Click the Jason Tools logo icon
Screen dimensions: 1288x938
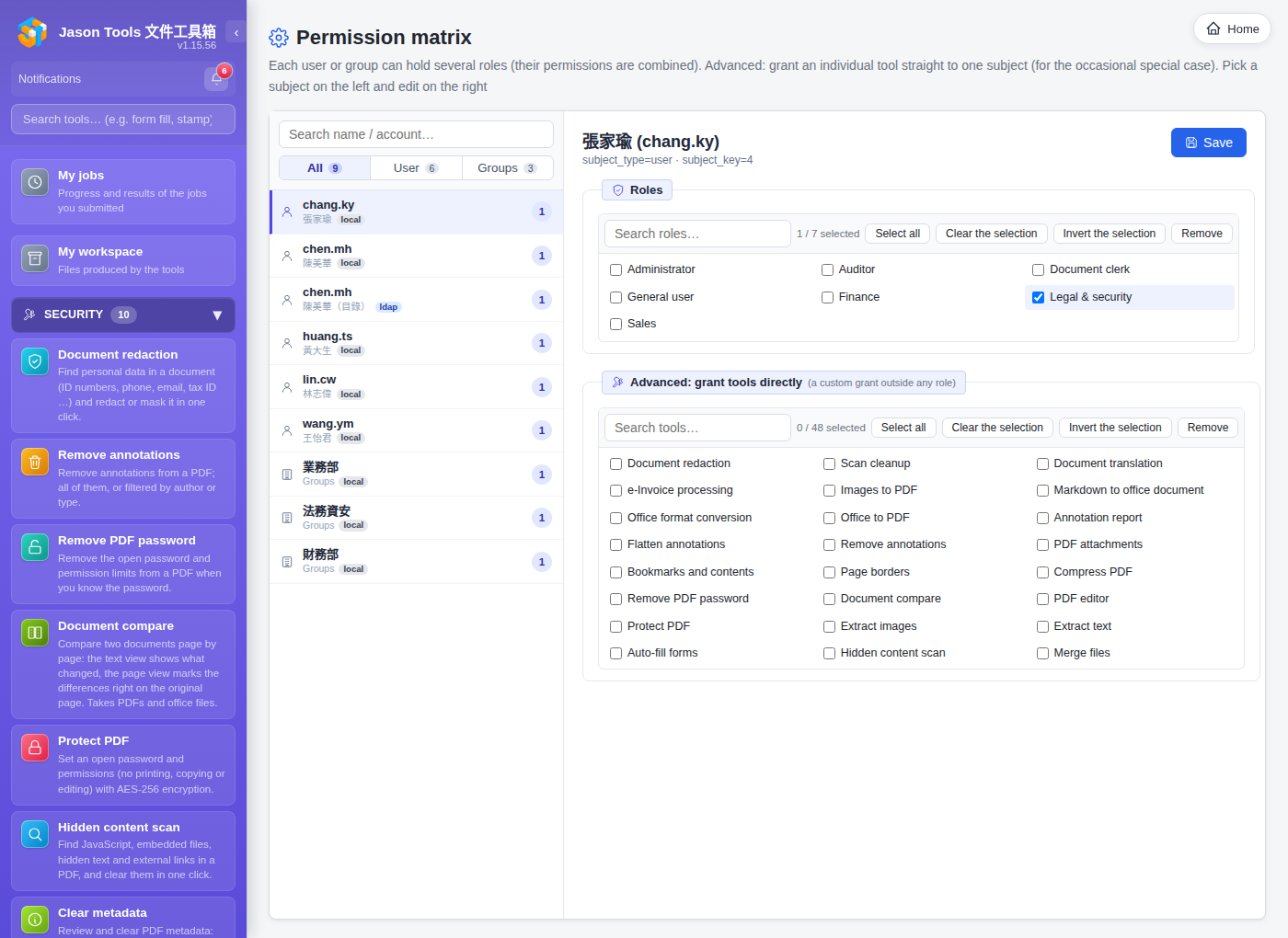(x=32, y=32)
